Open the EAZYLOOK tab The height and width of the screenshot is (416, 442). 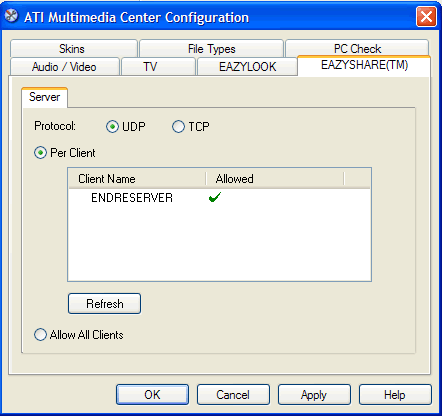coord(247,66)
